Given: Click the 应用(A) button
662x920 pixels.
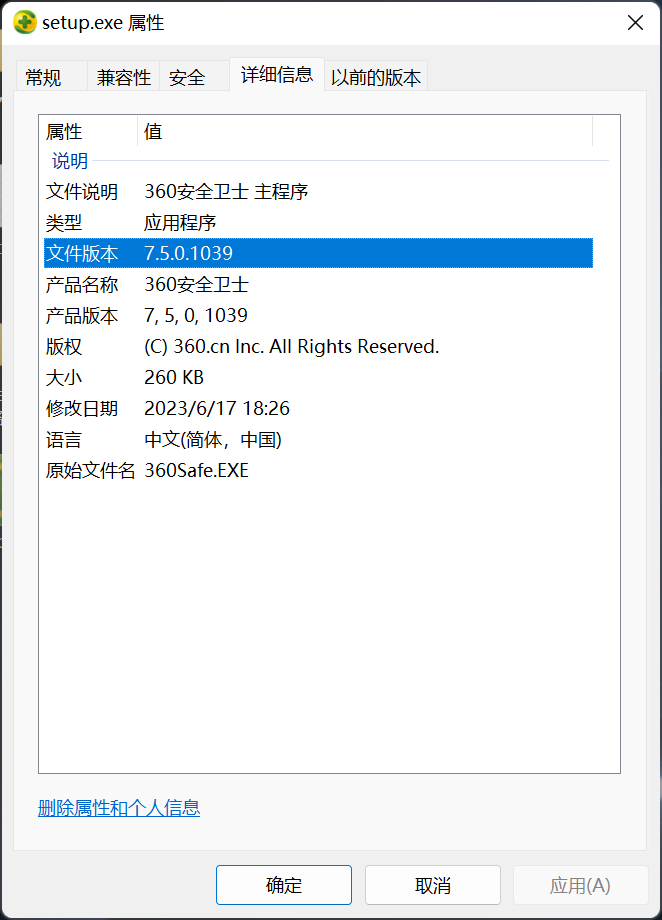Looking at the screenshot, I should click(x=580, y=884).
